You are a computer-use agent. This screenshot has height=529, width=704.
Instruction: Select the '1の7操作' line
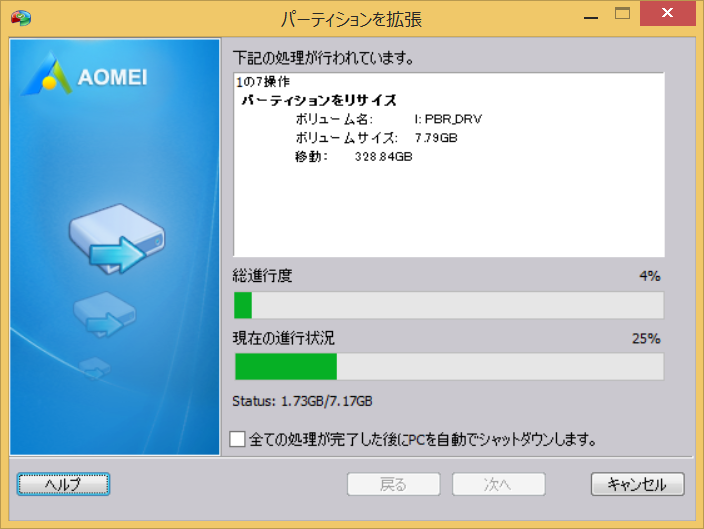pyautogui.click(x=263, y=82)
